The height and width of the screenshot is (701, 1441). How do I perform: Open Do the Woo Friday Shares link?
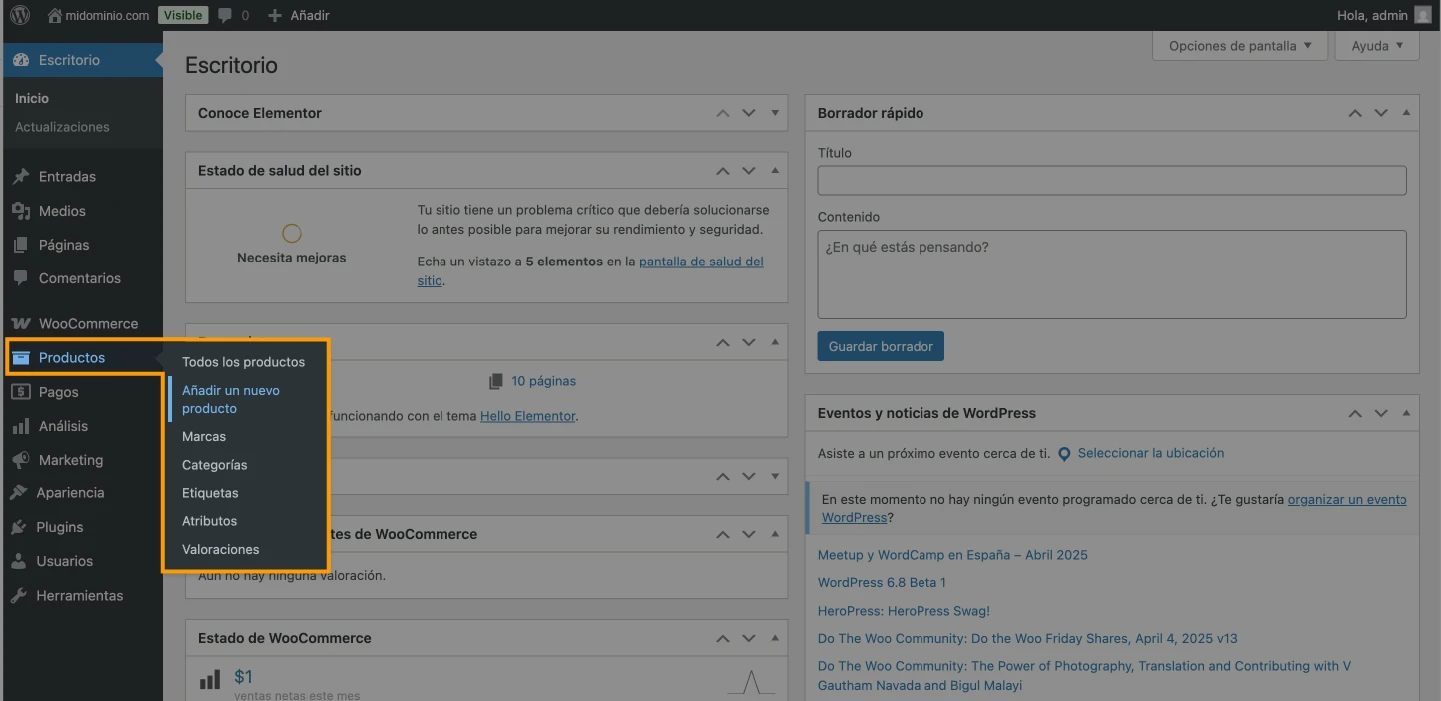tap(1028, 638)
